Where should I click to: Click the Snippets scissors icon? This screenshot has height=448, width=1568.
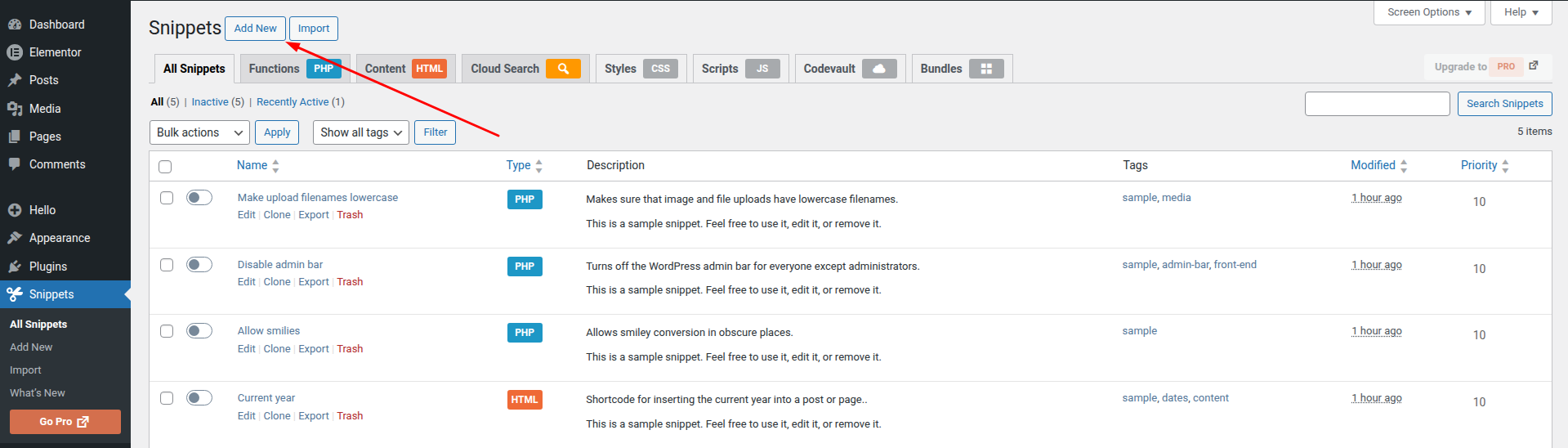(15, 294)
